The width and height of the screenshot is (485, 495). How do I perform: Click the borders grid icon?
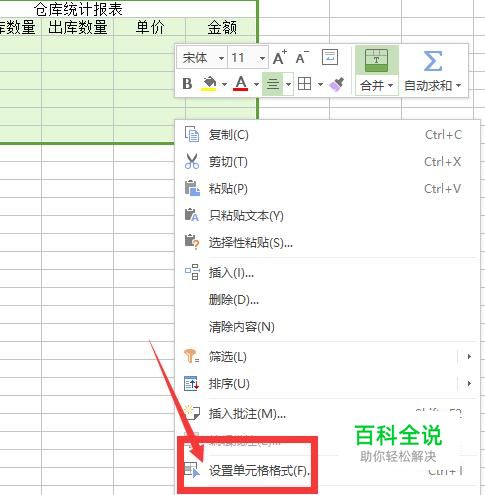click(304, 84)
